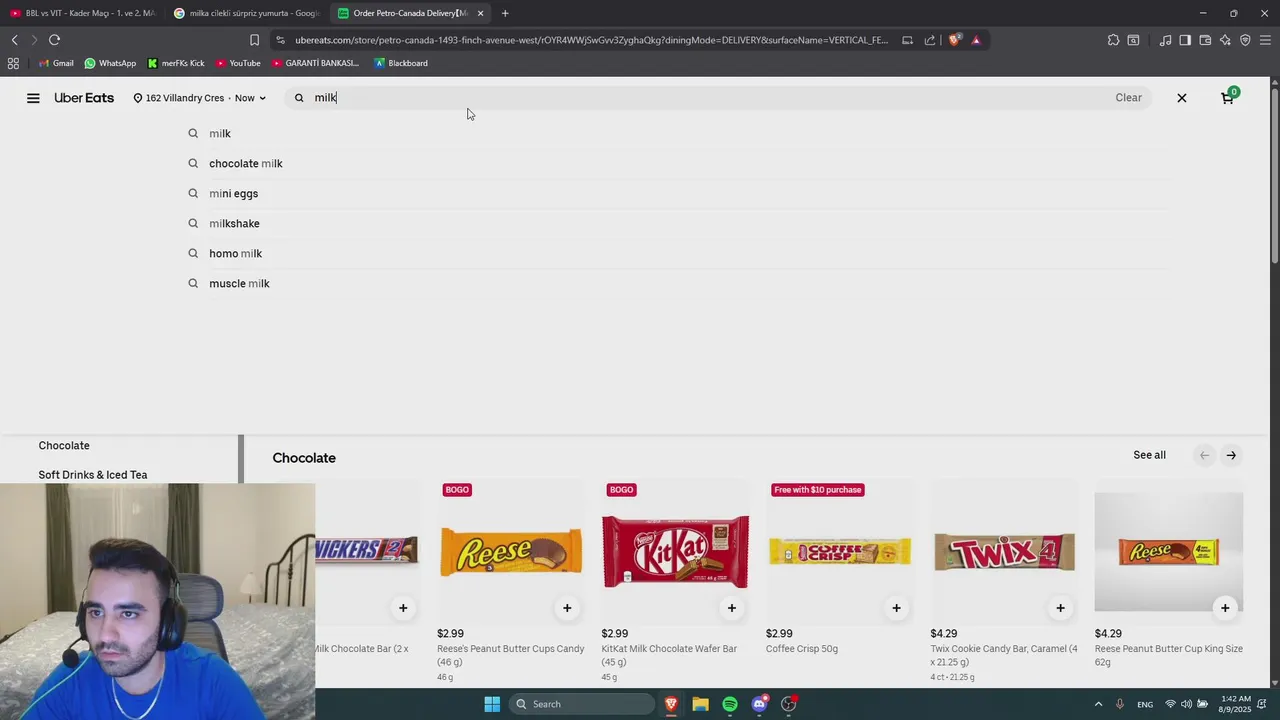
Task: Select the 'muscle milk' suggestion
Action: pos(239,283)
